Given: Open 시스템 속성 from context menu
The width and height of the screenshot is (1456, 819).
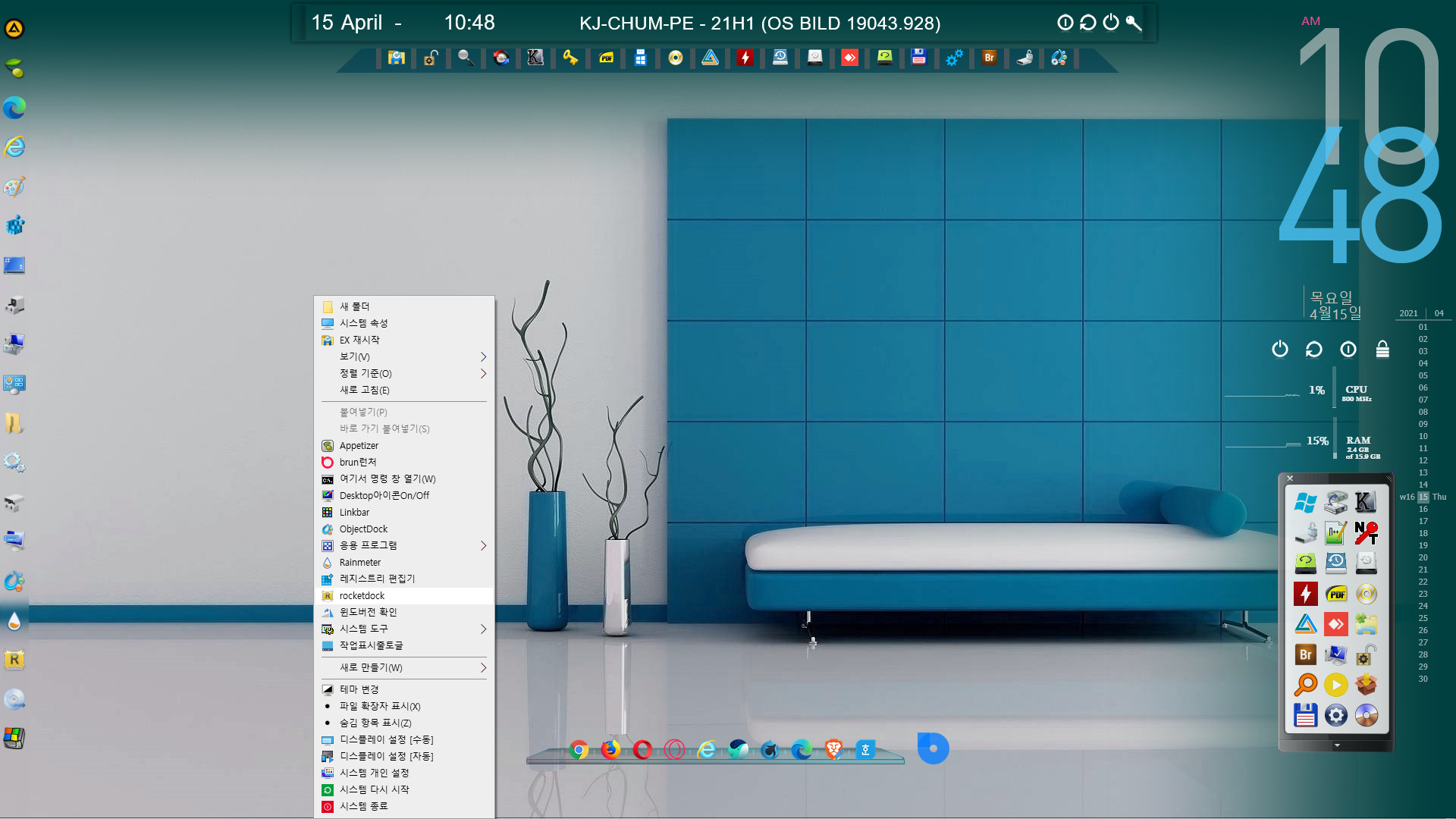Looking at the screenshot, I should [x=403, y=323].
